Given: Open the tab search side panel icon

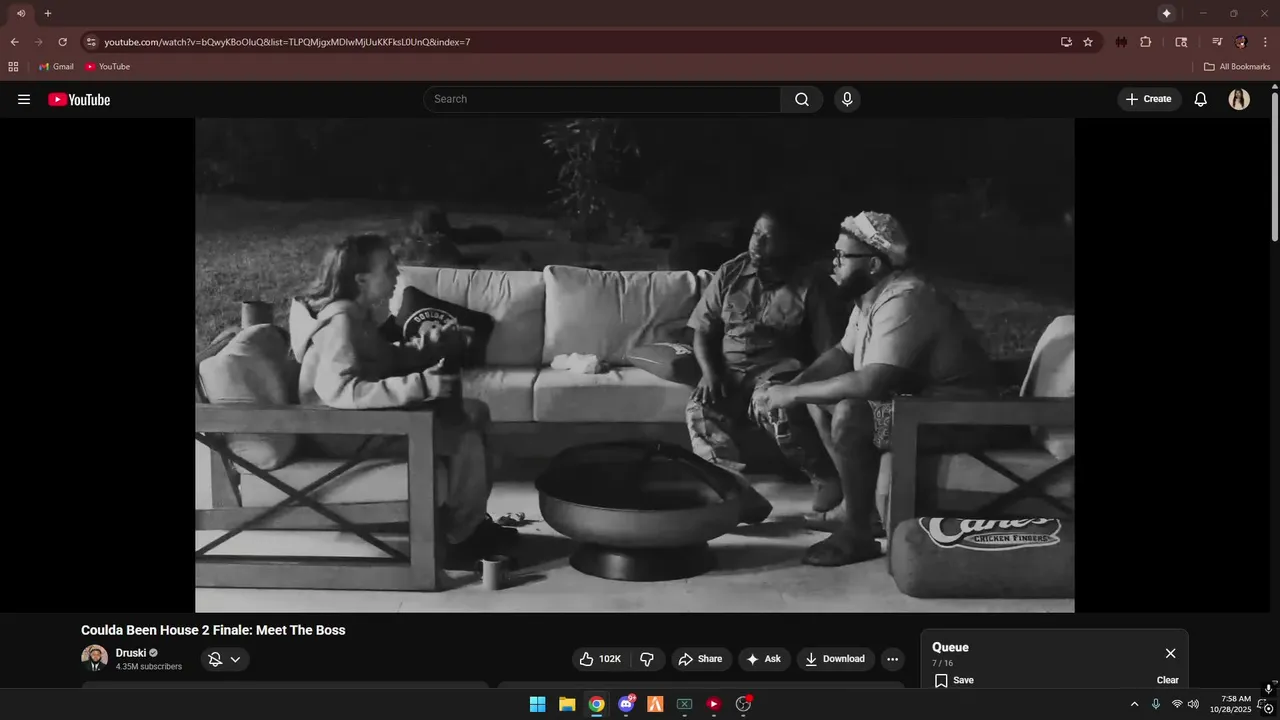Looking at the screenshot, I should [x=1181, y=42].
